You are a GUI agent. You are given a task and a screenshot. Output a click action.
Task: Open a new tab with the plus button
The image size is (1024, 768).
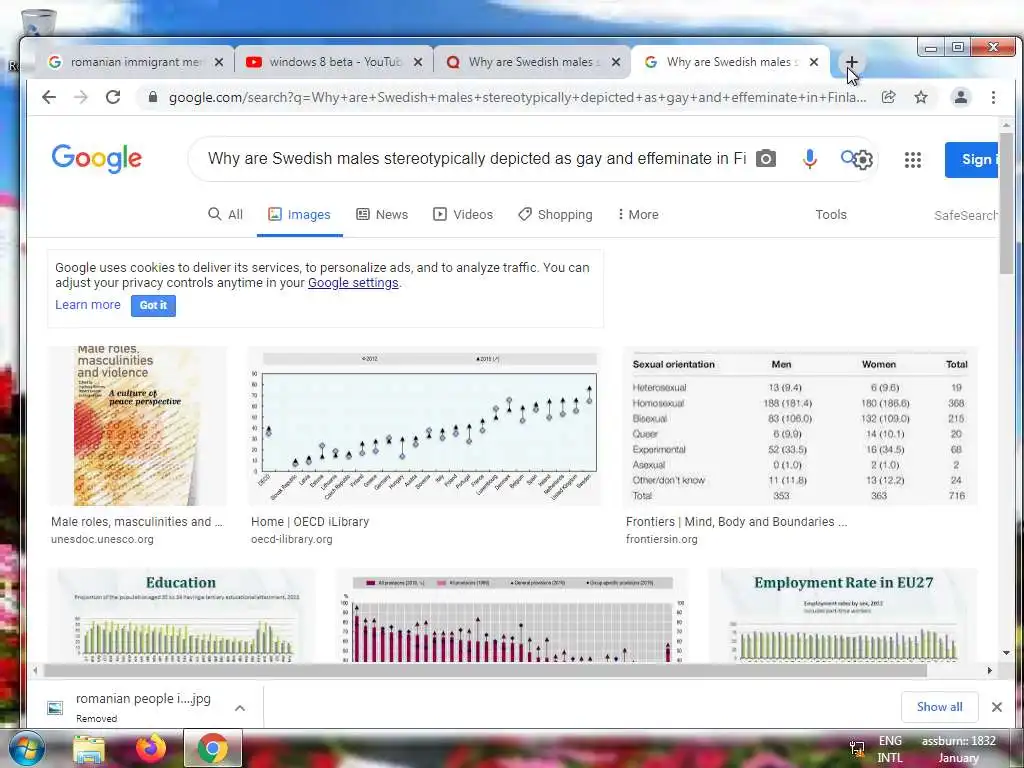tap(852, 62)
